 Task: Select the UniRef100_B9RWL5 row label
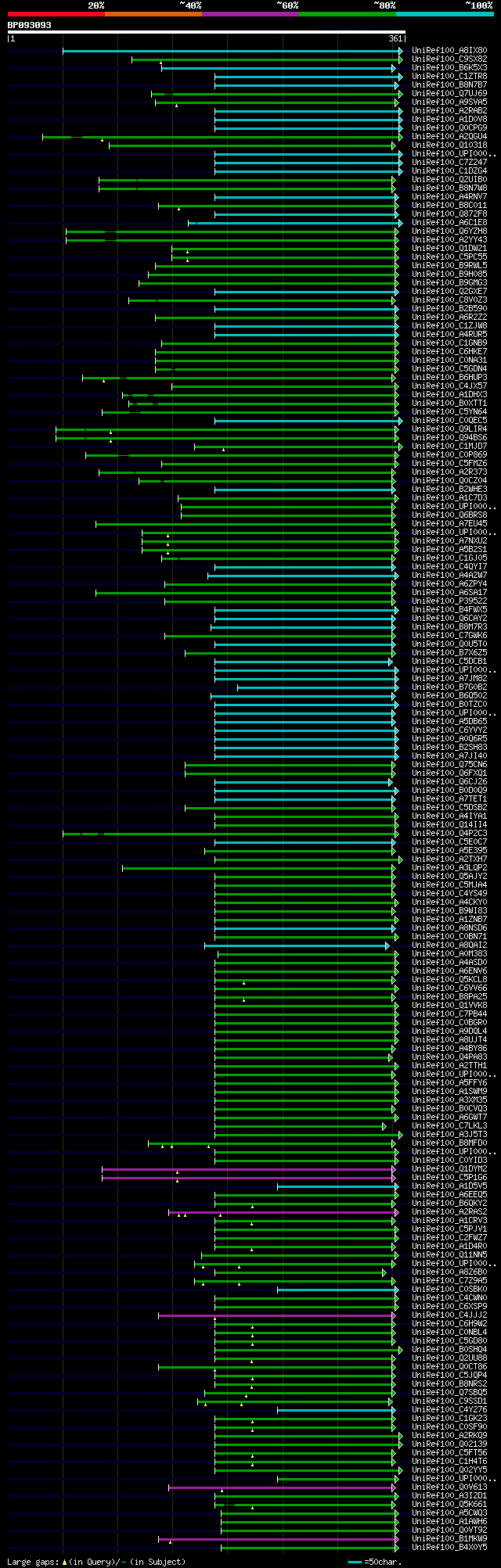(449, 266)
